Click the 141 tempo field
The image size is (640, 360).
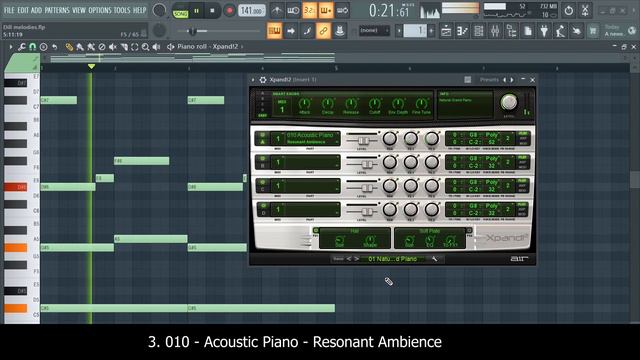(251, 11)
